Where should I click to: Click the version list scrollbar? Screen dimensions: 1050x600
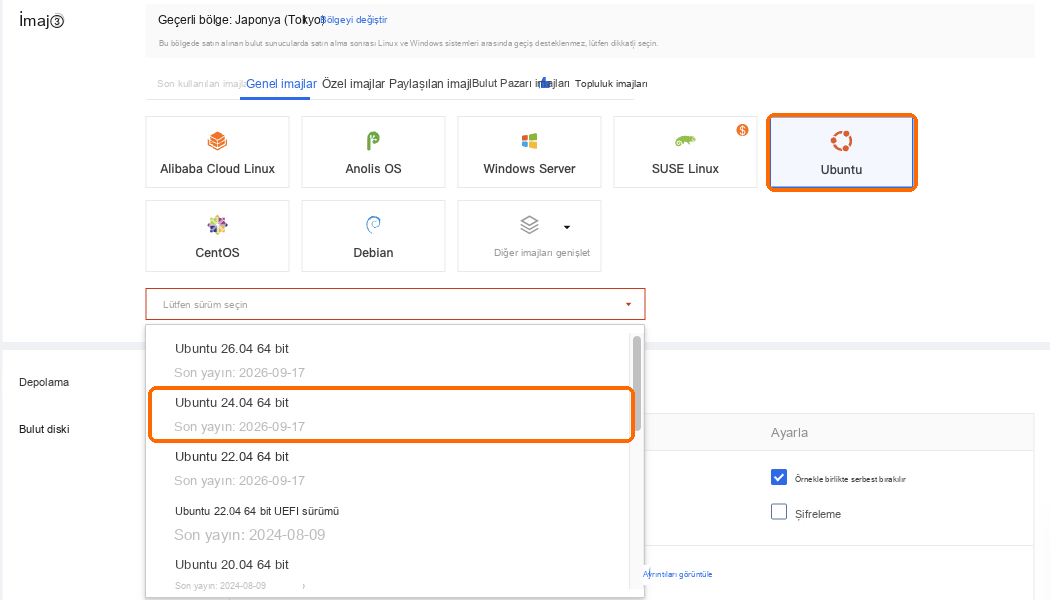(637, 383)
